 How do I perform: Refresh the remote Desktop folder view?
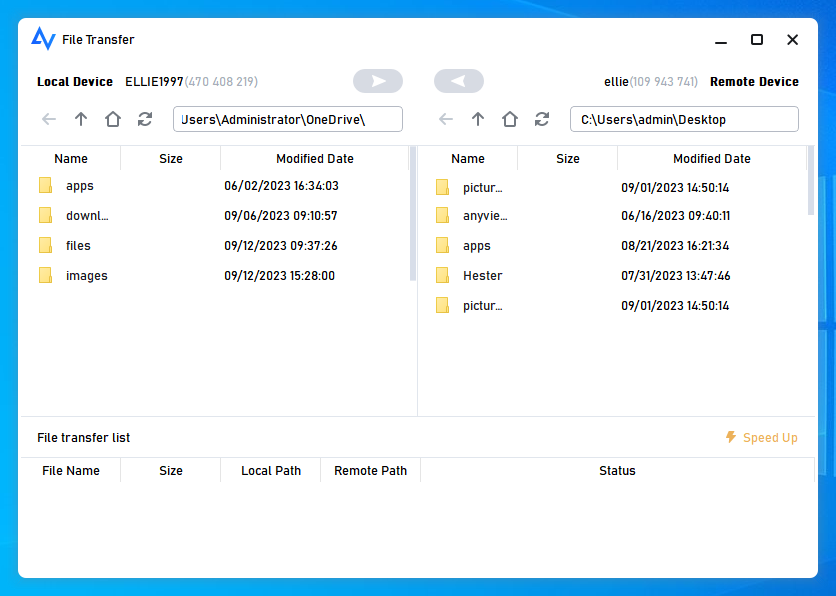[x=542, y=119]
